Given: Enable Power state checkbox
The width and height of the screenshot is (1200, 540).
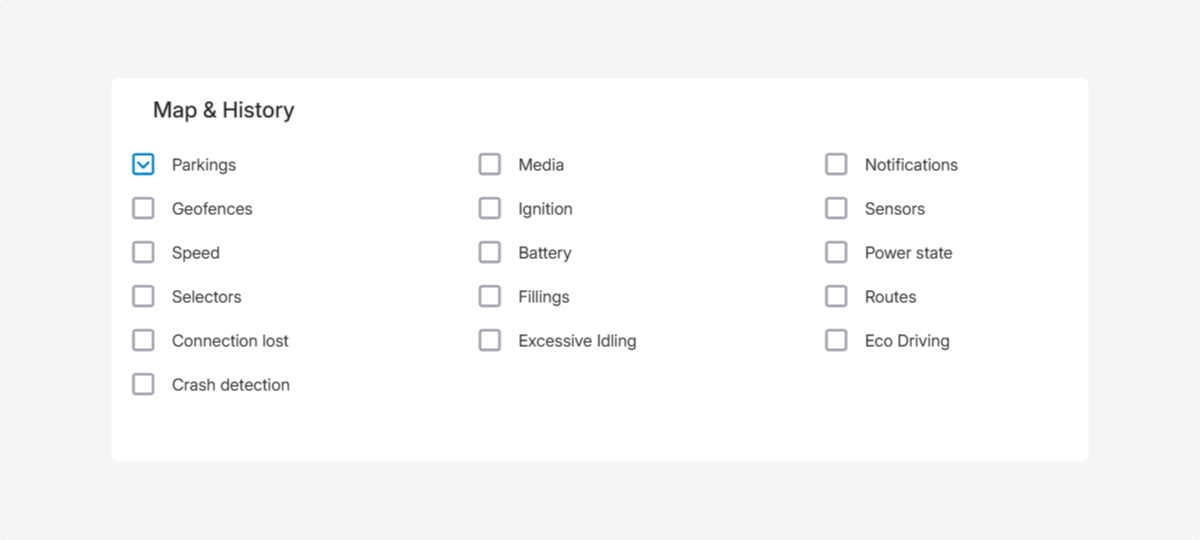Looking at the screenshot, I should click(836, 252).
